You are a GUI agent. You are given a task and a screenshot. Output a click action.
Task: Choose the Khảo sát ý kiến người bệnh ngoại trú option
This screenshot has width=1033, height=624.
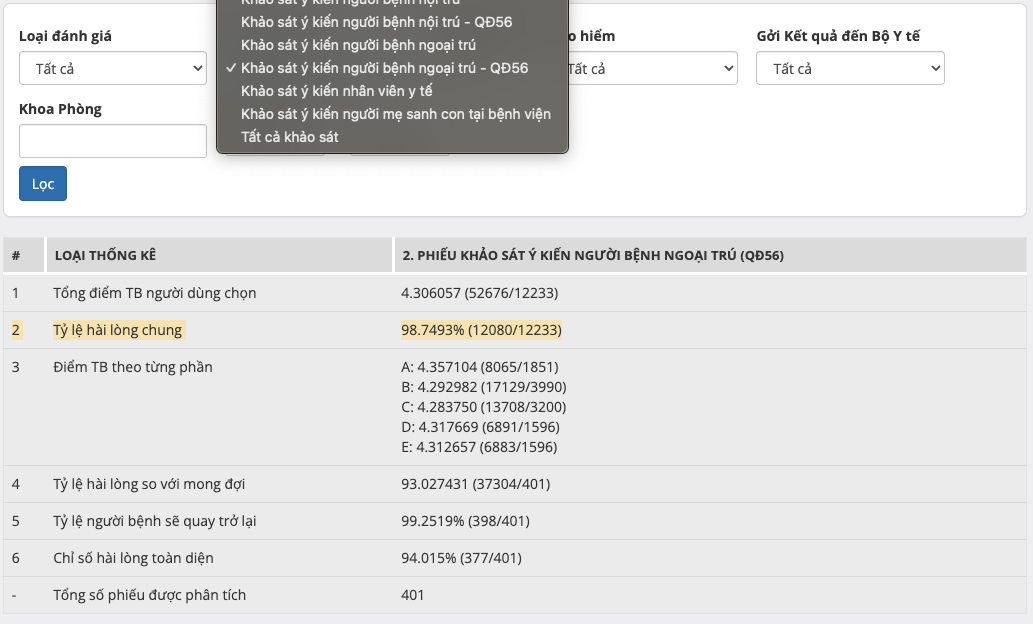358,45
